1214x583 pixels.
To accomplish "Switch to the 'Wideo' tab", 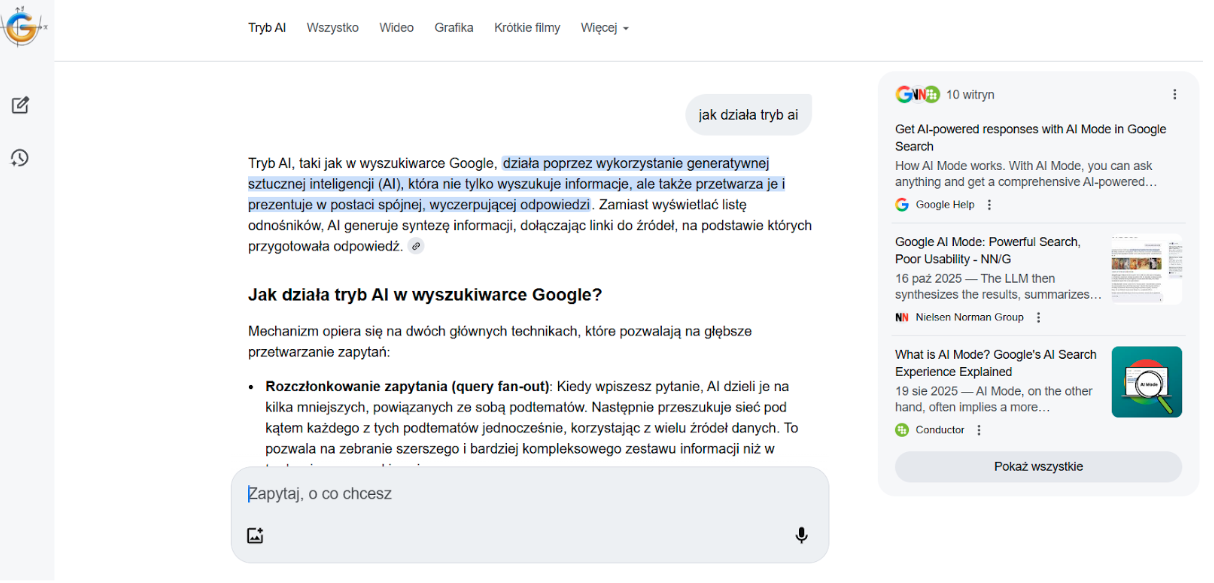I will click(x=396, y=28).
